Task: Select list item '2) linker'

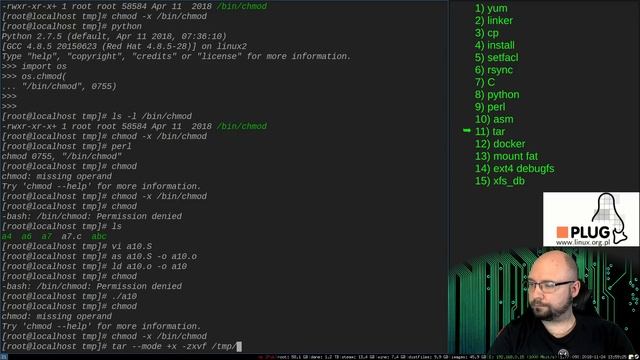Action: 493,20
